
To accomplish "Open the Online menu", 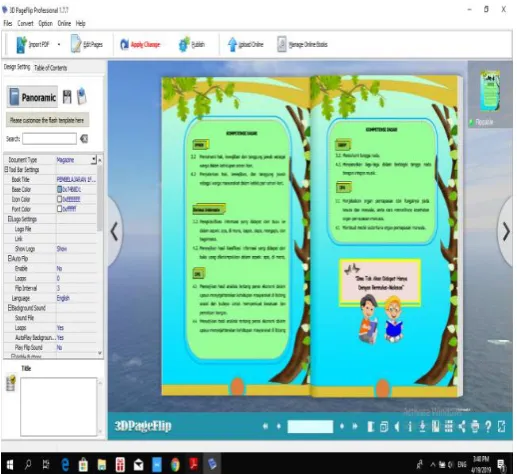I will (64, 23).
